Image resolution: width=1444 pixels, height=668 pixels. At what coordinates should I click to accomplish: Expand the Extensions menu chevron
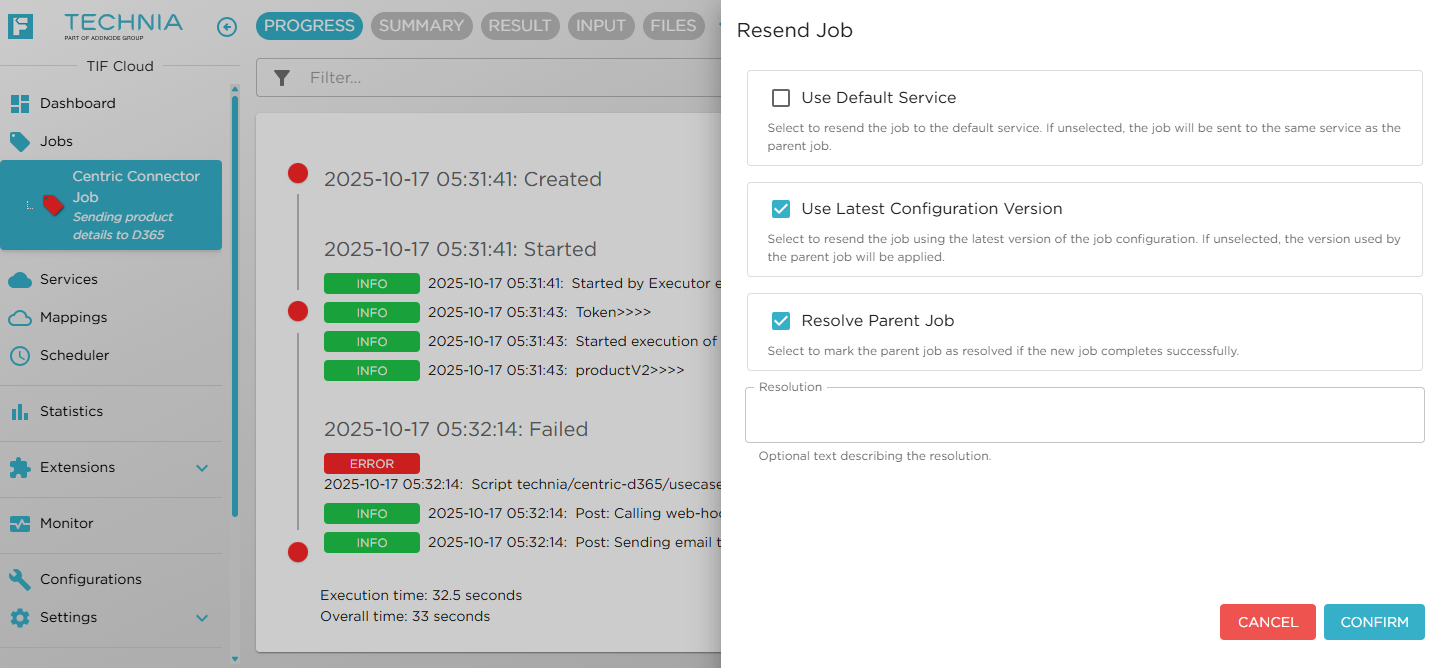(x=202, y=468)
